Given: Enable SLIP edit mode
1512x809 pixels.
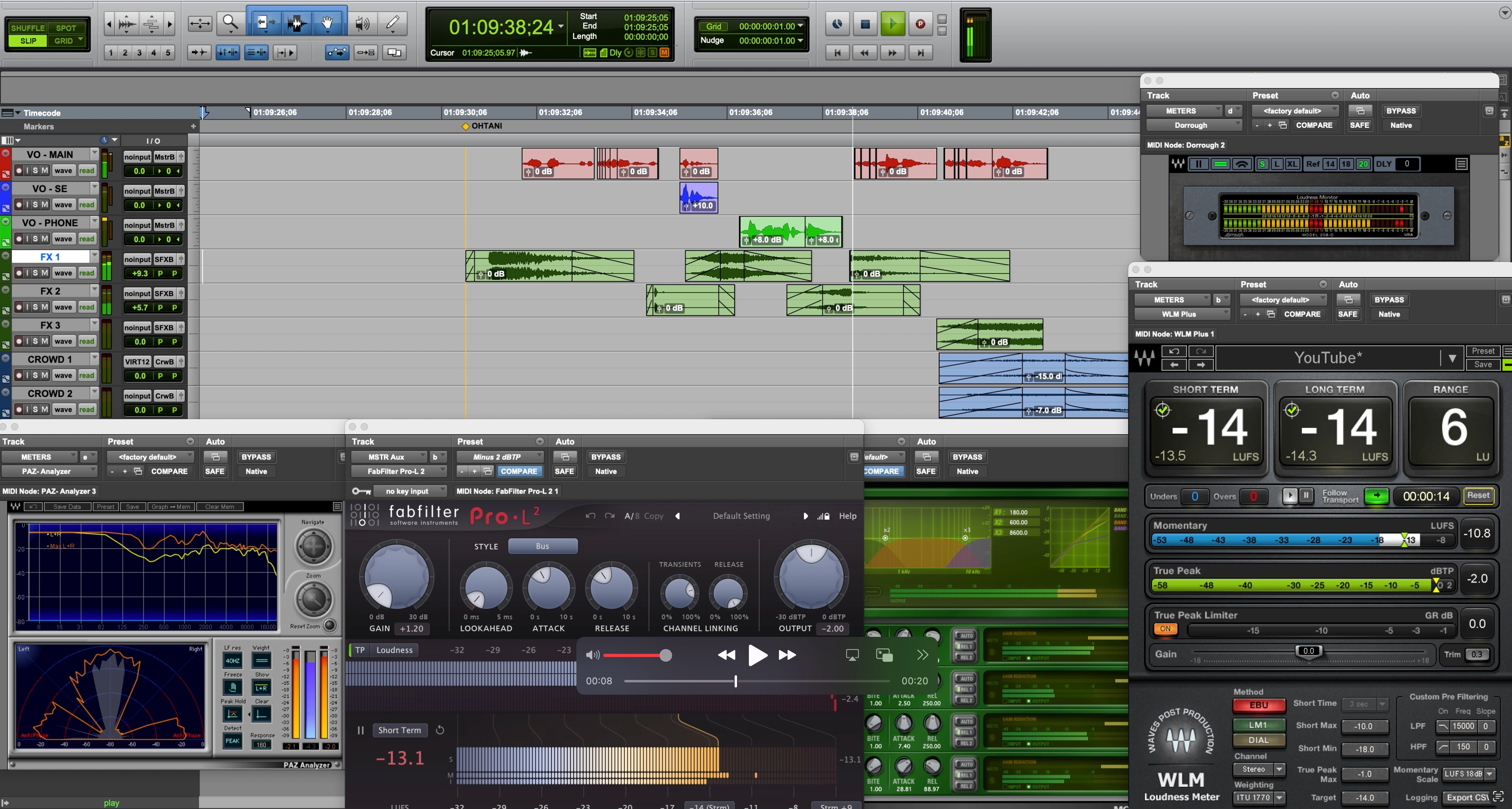Looking at the screenshot, I should pyautogui.click(x=28, y=41).
